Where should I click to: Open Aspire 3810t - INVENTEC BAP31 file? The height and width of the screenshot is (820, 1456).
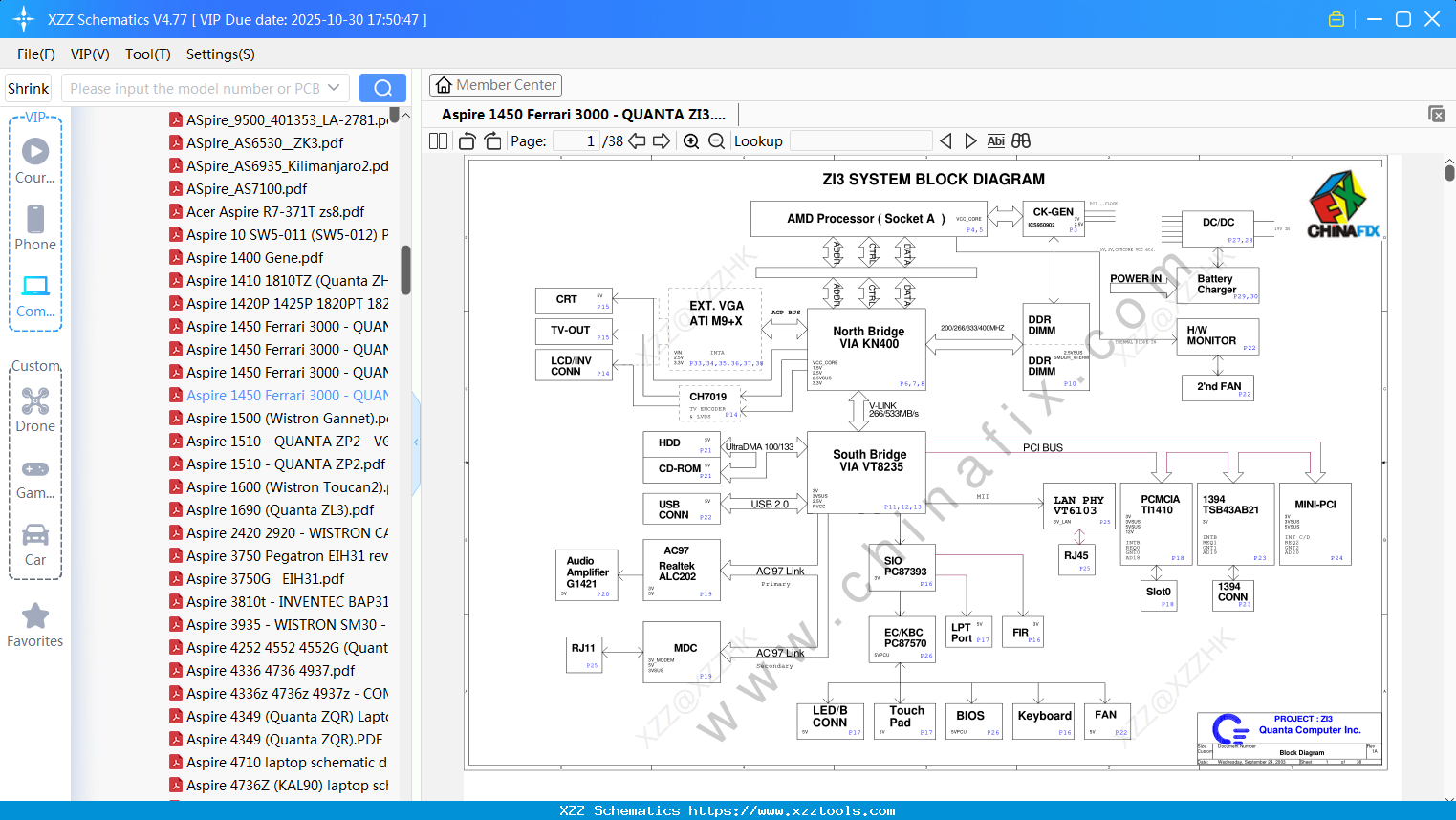(279, 602)
